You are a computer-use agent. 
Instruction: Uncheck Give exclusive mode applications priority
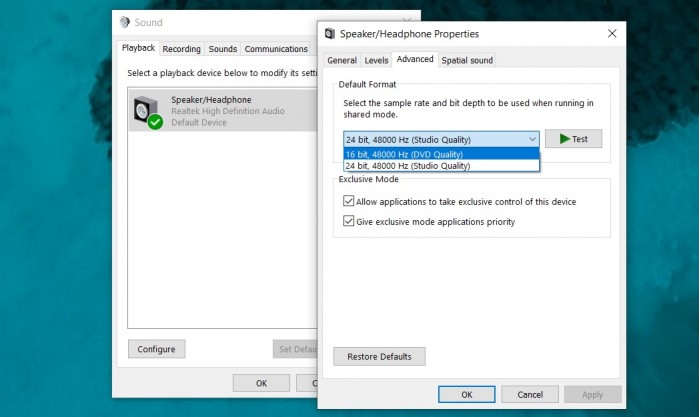pyautogui.click(x=348, y=221)
